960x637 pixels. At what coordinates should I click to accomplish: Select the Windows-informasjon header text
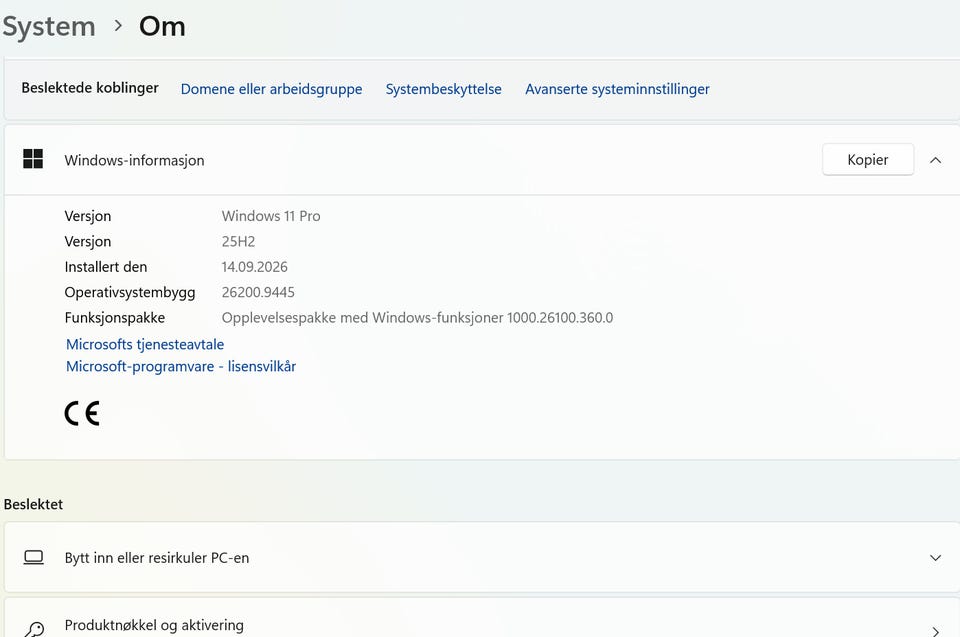(x=135, y=160)
